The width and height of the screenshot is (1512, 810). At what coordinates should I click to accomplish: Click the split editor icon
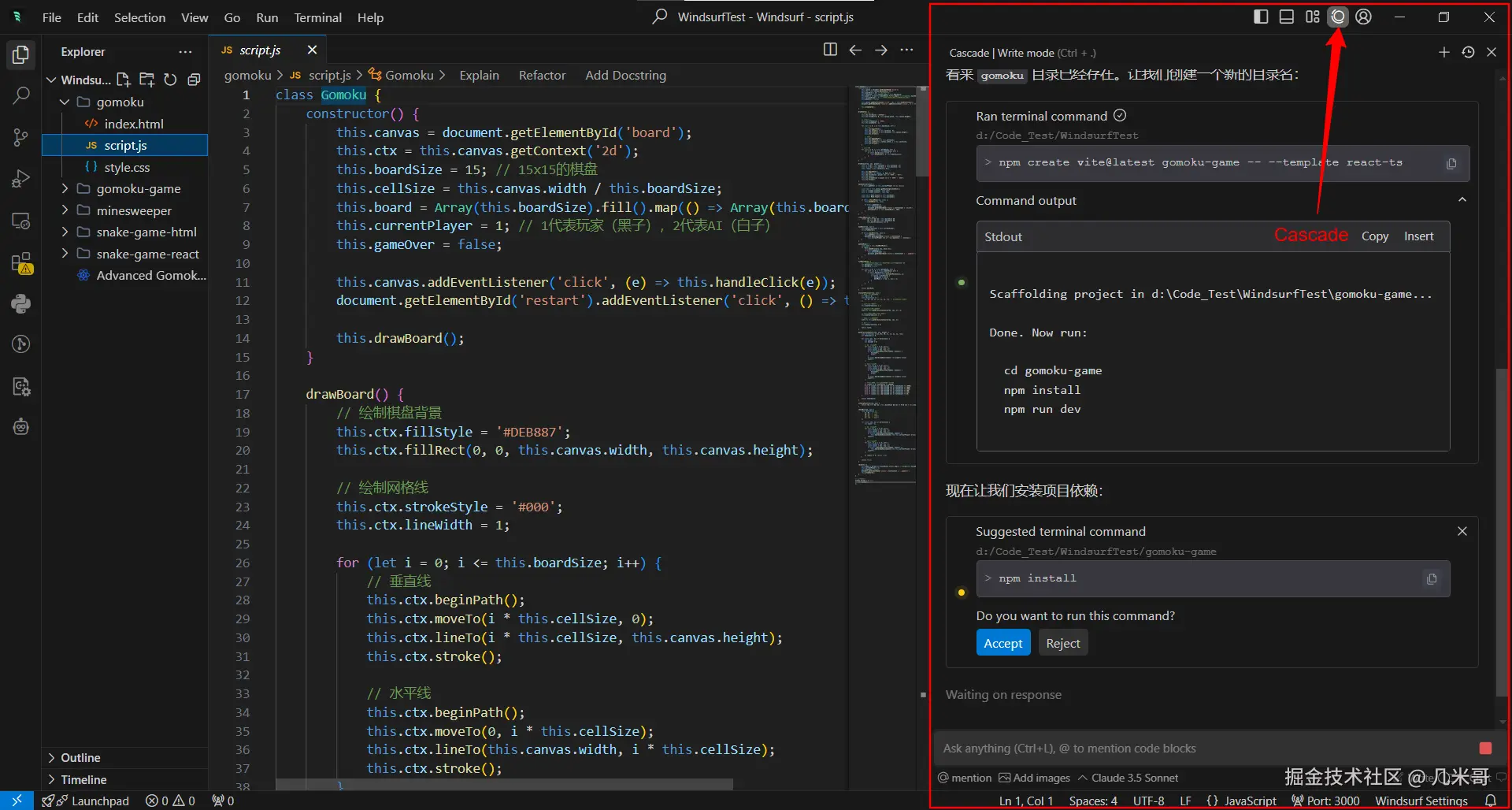830,50
